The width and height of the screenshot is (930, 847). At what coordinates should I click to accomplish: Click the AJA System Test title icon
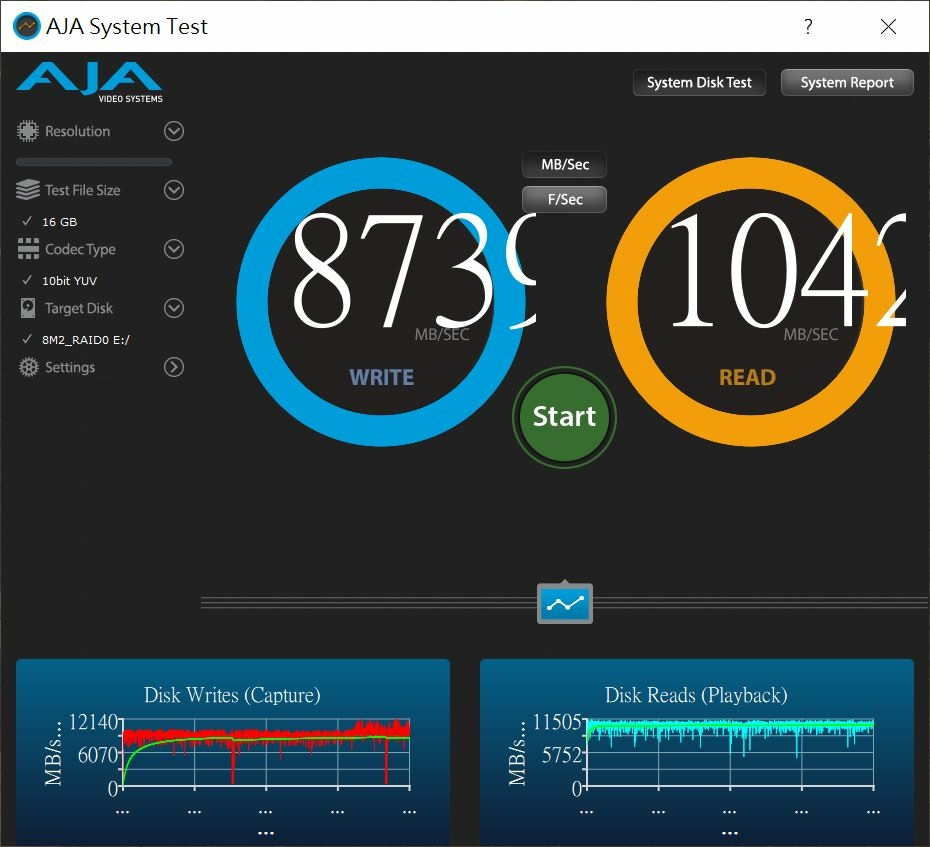point(26,26)
